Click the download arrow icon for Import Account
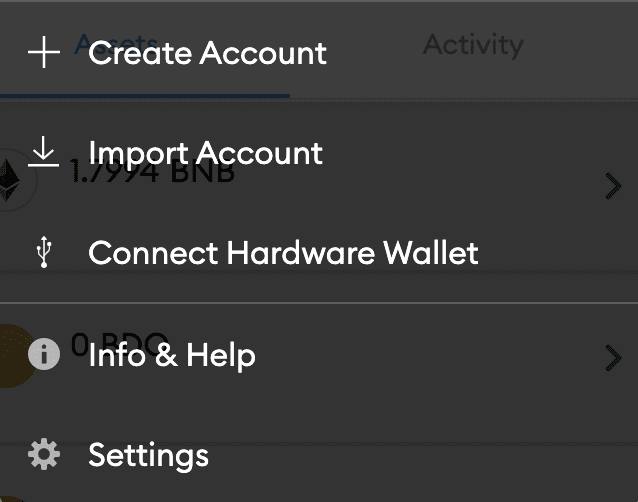Viewport: 638px width, 502px height. point(43,152)
